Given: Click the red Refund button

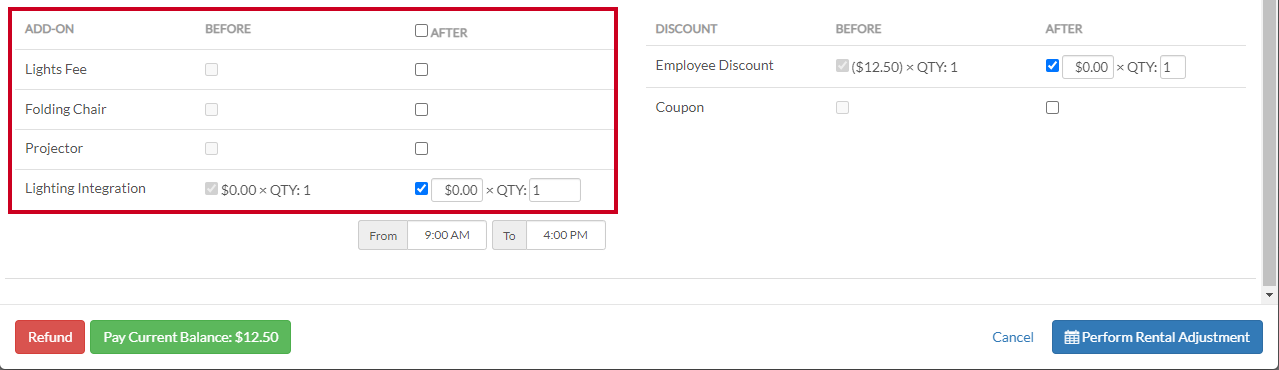Looking at the screenshot, I should [x=50, y=337].
